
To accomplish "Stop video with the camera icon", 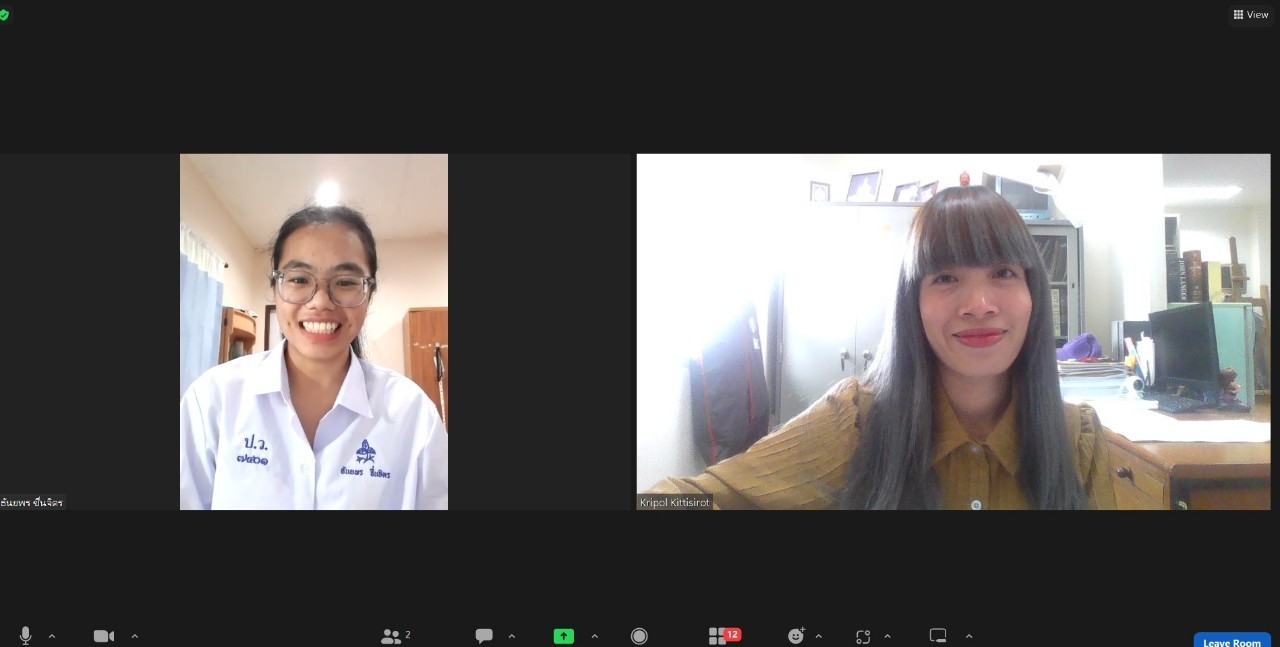I will [103, 636].
